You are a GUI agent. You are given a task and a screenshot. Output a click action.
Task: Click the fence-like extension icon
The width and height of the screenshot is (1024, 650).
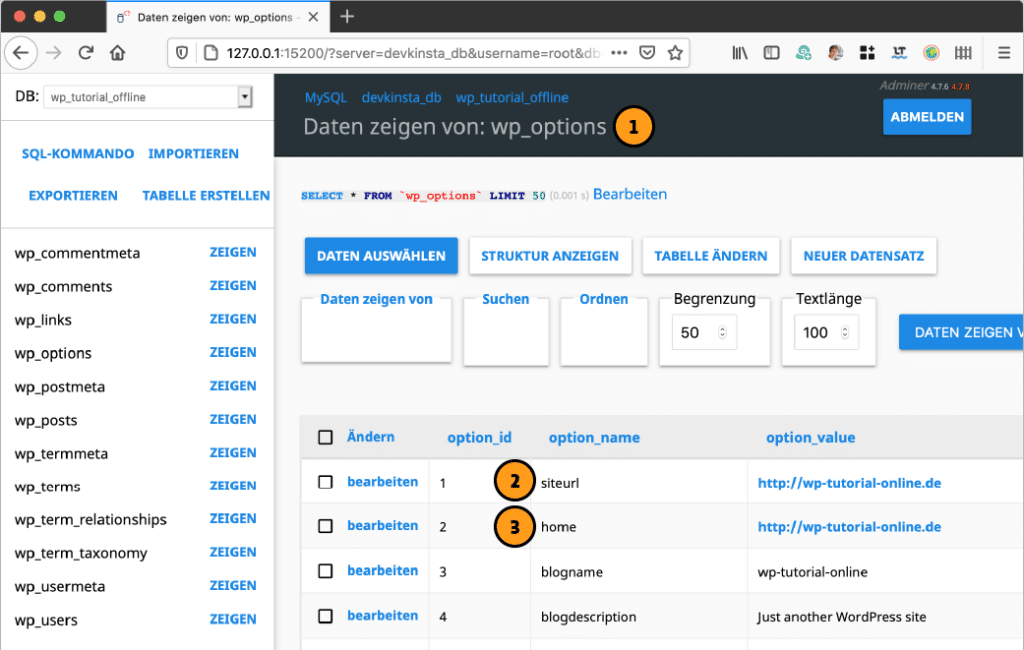pyautogui.click(x=963, y=53)
